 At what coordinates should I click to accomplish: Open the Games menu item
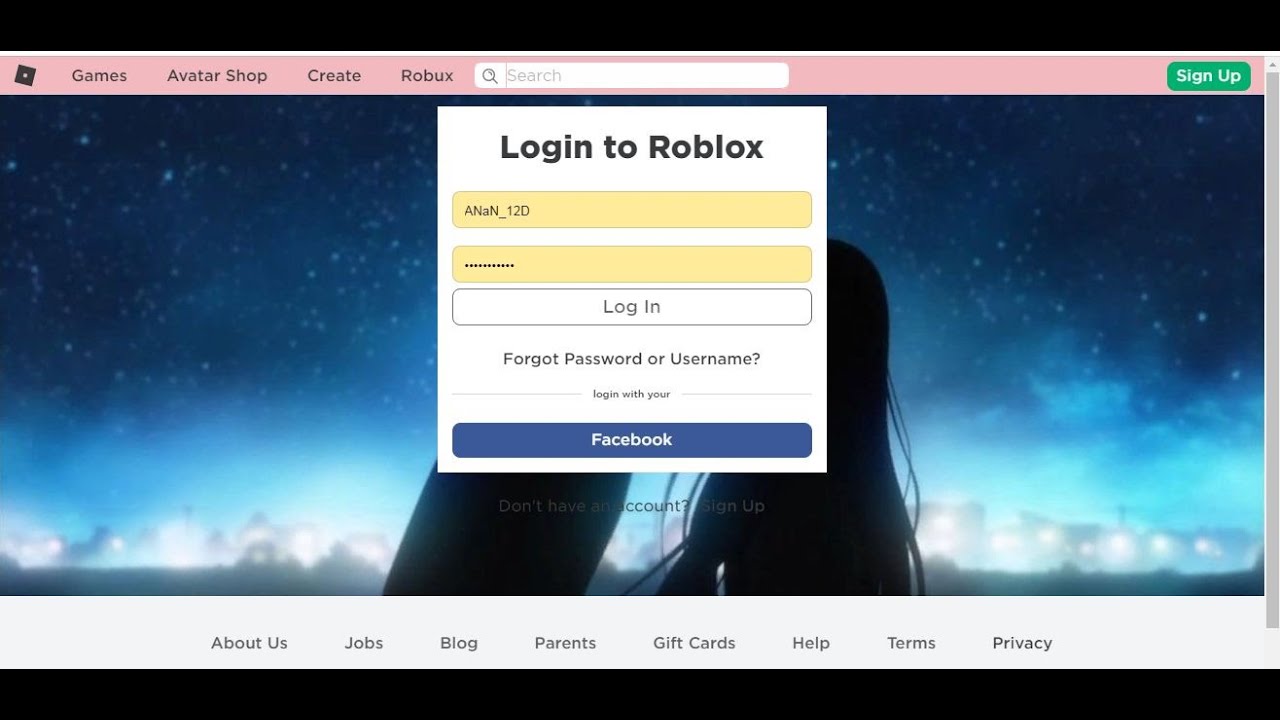click(x=99, y=76)
